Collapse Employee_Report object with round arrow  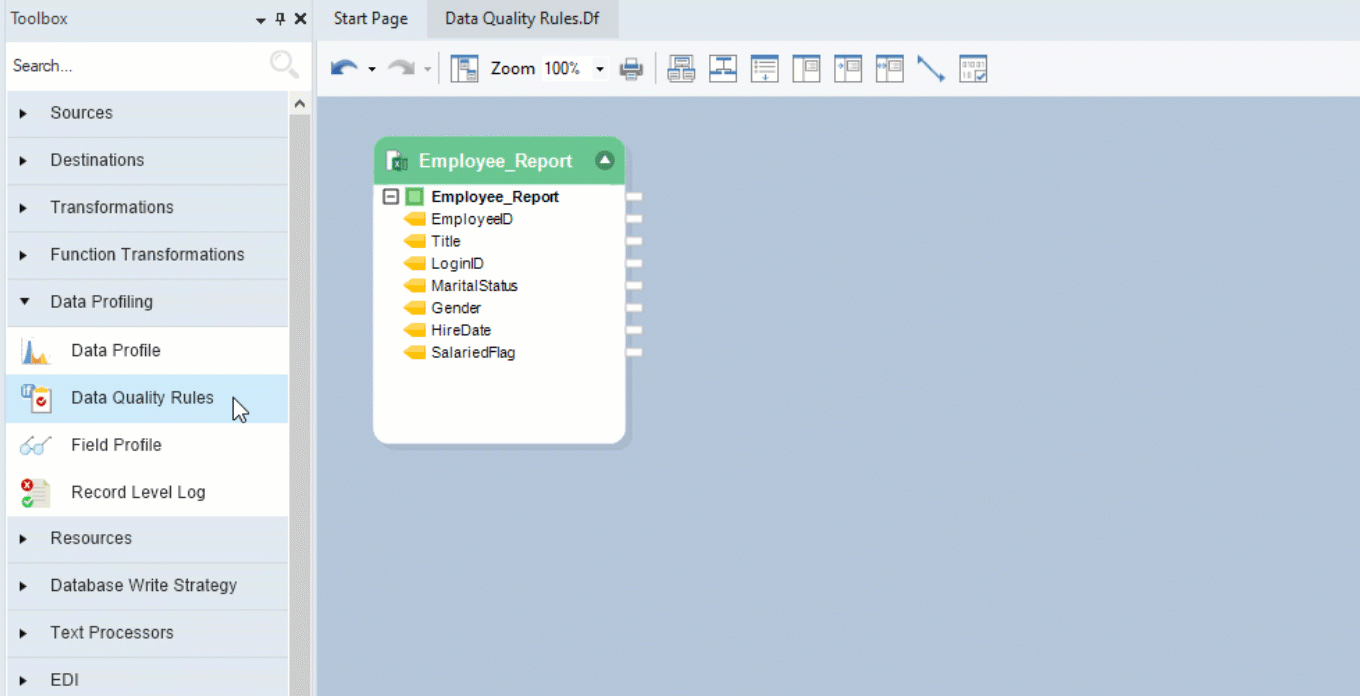pyautogui.click(x=604, y=160)
